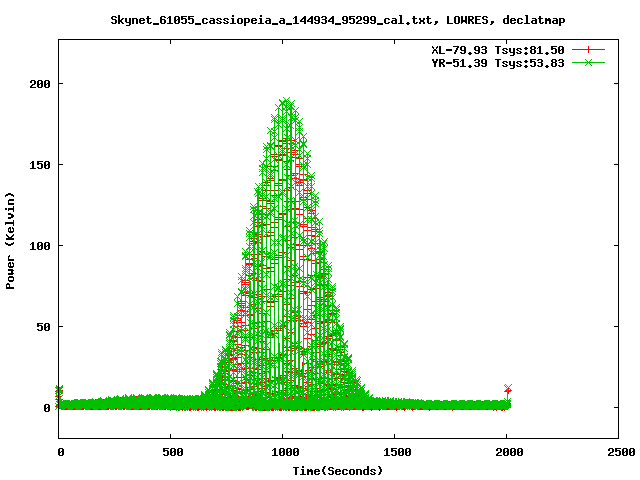Click the 1000 tick label on x-axis

[x=283, y=452]
